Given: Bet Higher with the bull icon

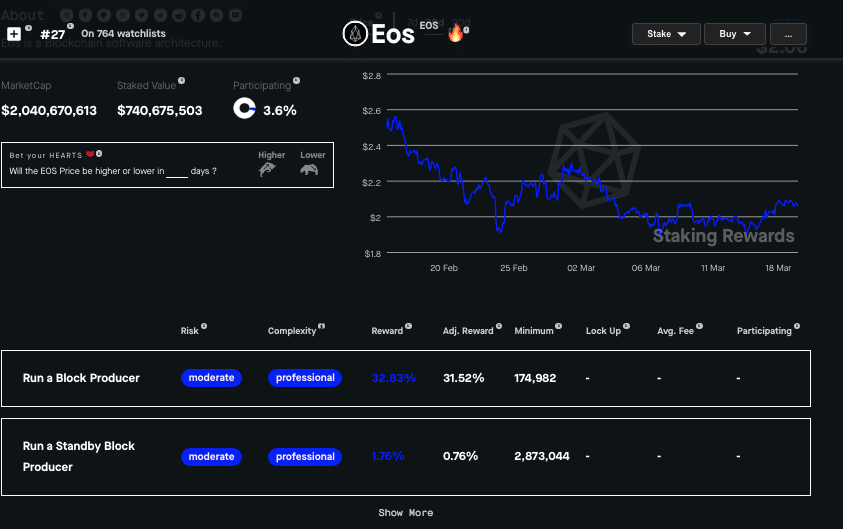Looking at the screenshot, I should [270, 170].
